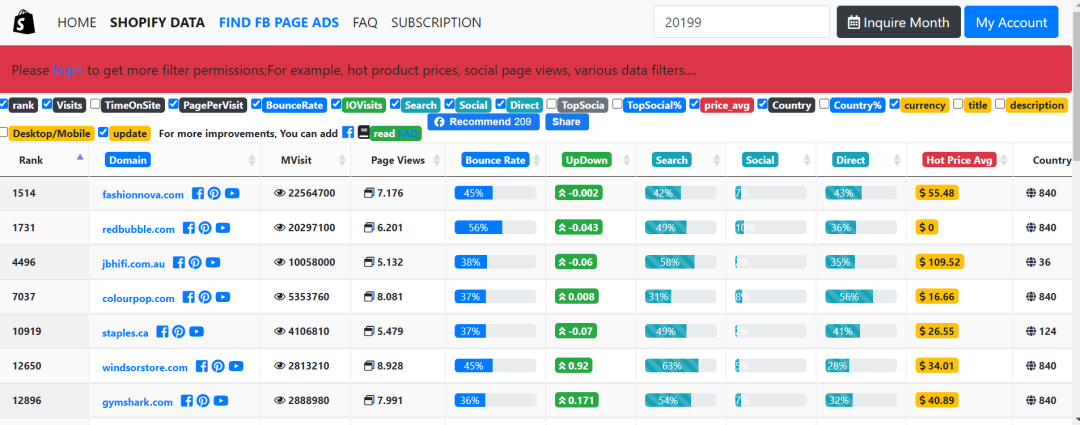Open YouTube icon for jbhifi.com.au
This screenshot has width=1080, height=425.
[x=213, y=262]
